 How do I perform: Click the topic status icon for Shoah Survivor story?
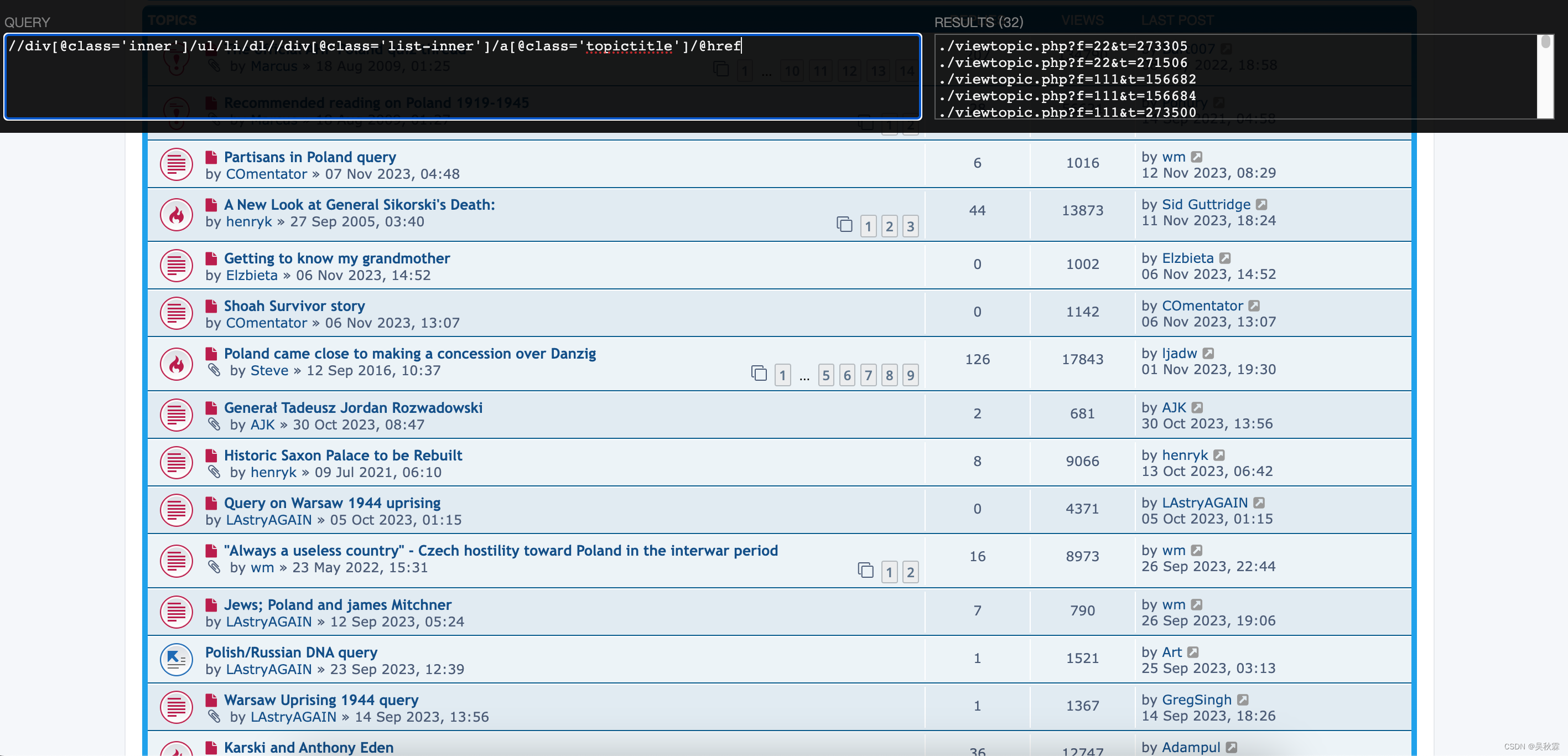click(x=176, y=313)
